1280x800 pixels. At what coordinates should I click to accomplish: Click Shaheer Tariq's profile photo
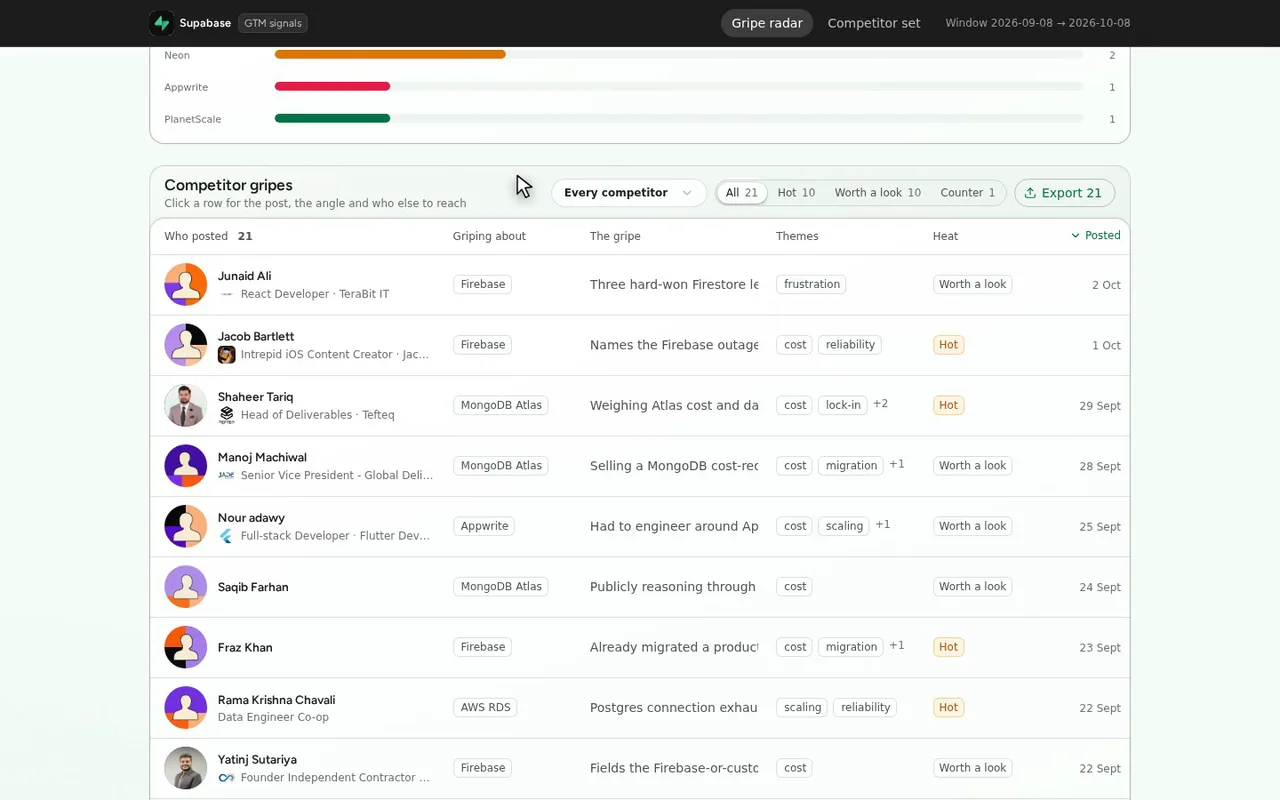(x=186, y=406)
